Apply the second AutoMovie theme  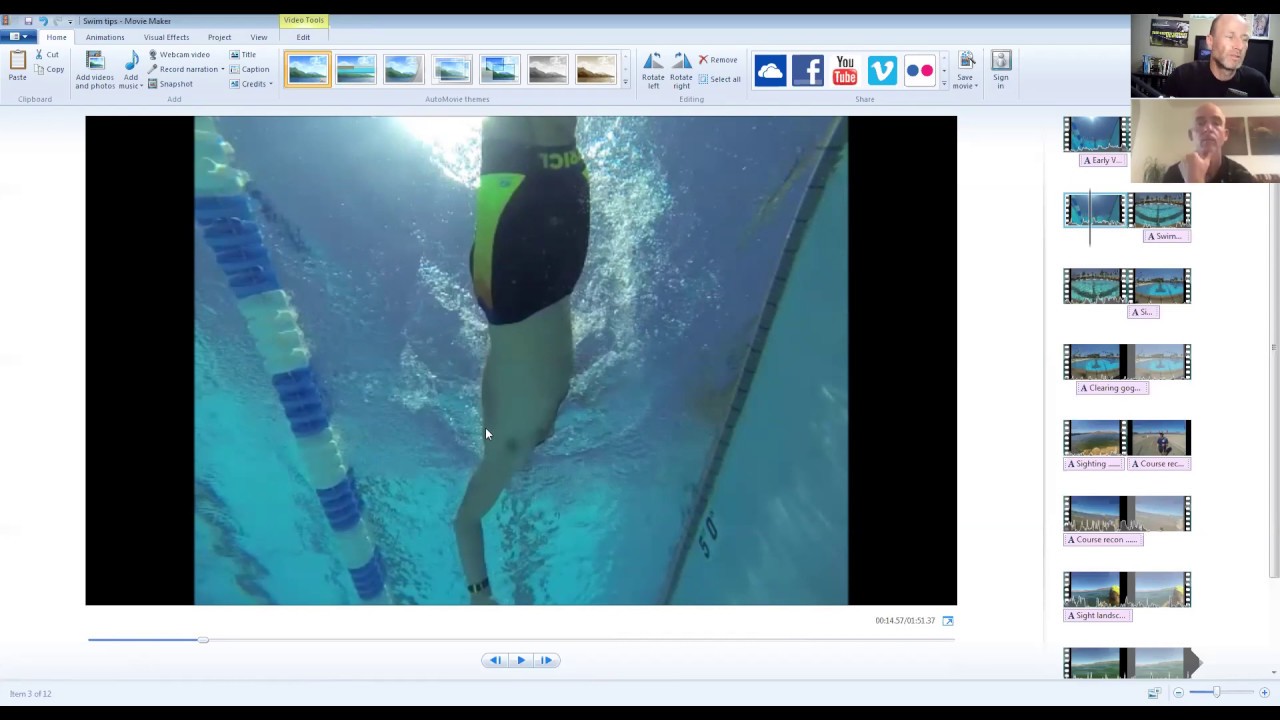[355, 69]
